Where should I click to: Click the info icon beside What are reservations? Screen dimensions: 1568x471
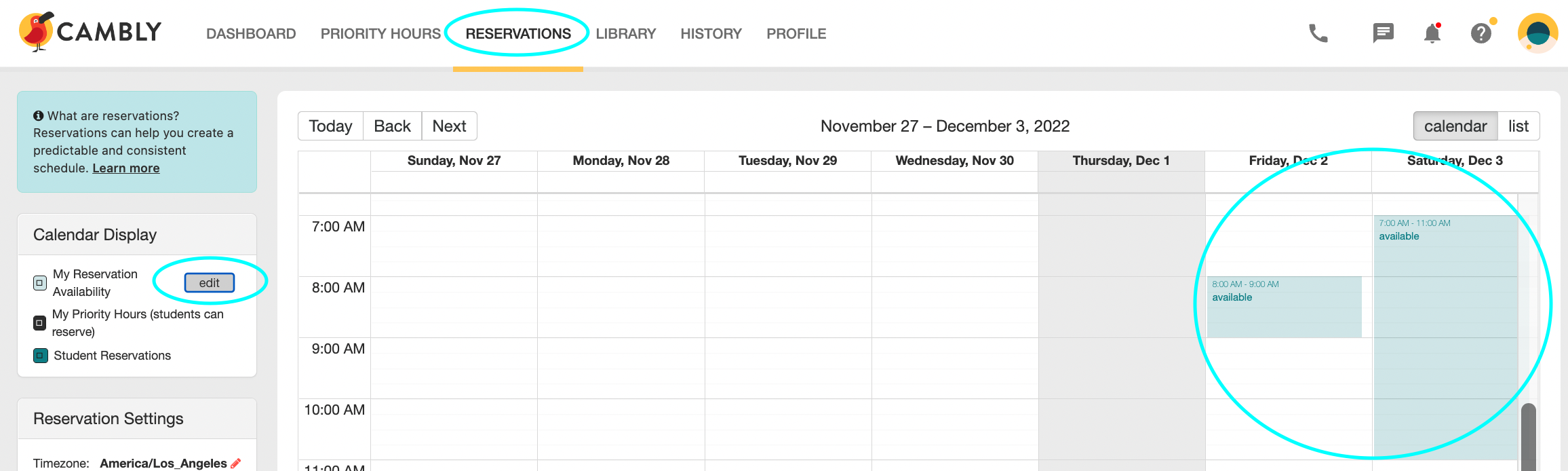[x=39, y=116]
